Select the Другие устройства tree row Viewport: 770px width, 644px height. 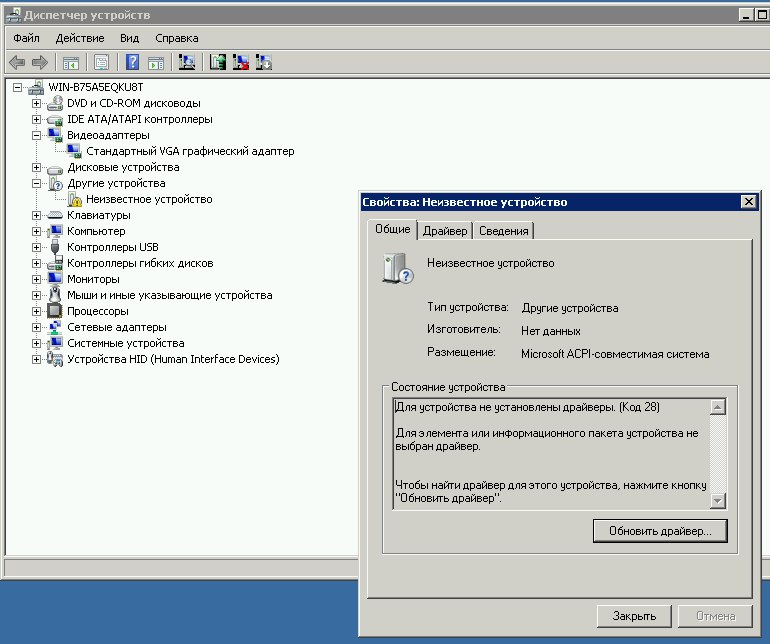(x=116, y=183)
